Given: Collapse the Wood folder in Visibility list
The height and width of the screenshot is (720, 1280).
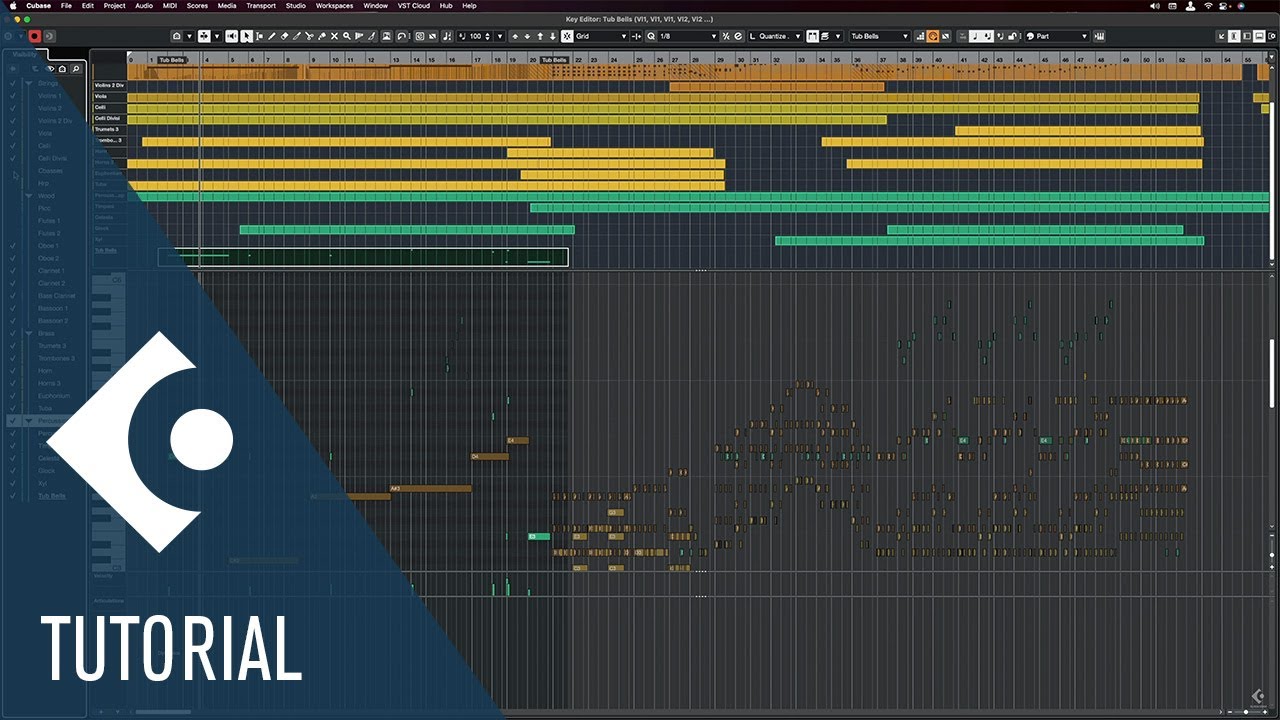Looking at the screenshot, I should pyautogui.click(x=29, y=196).
